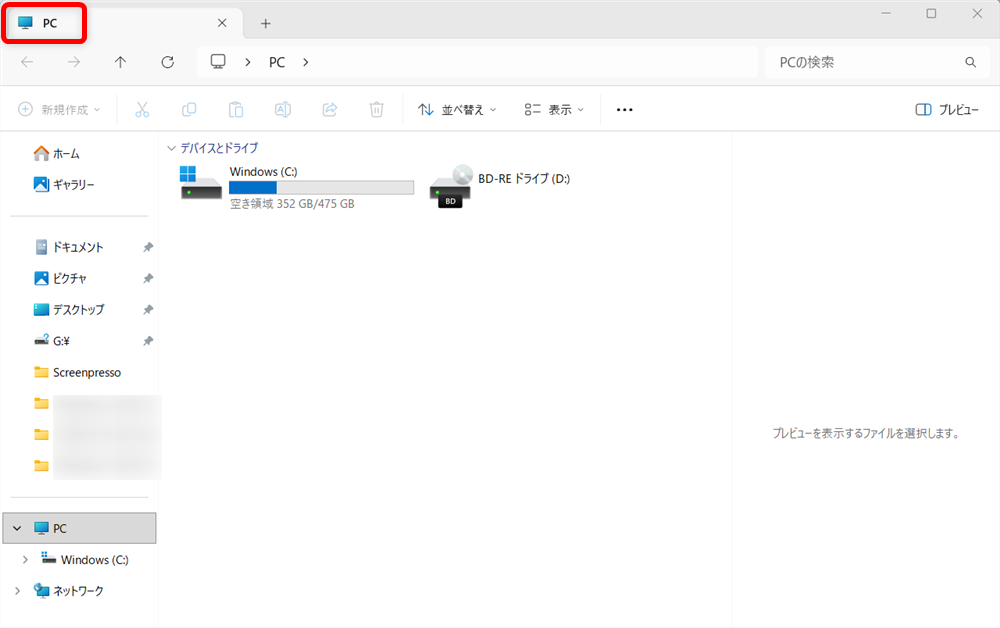Expand Windows (C:) in the navigation tree
1000x628 pixels.
pyautogui.click(x=25, y=559)
